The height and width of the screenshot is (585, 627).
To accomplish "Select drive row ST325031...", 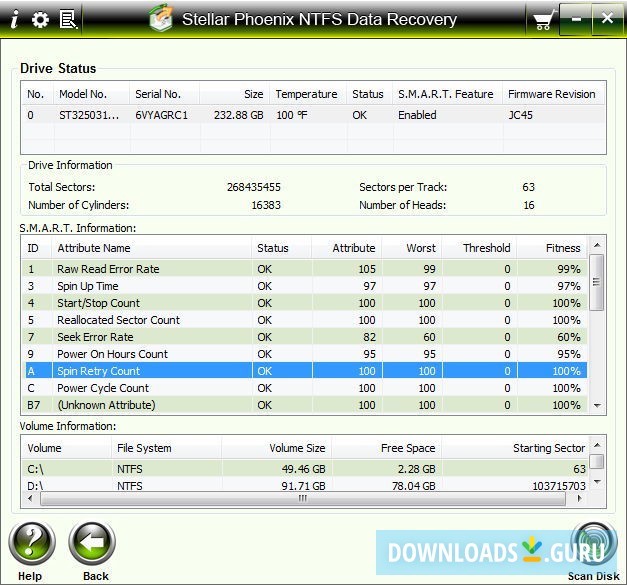I will tap(313, 115).
